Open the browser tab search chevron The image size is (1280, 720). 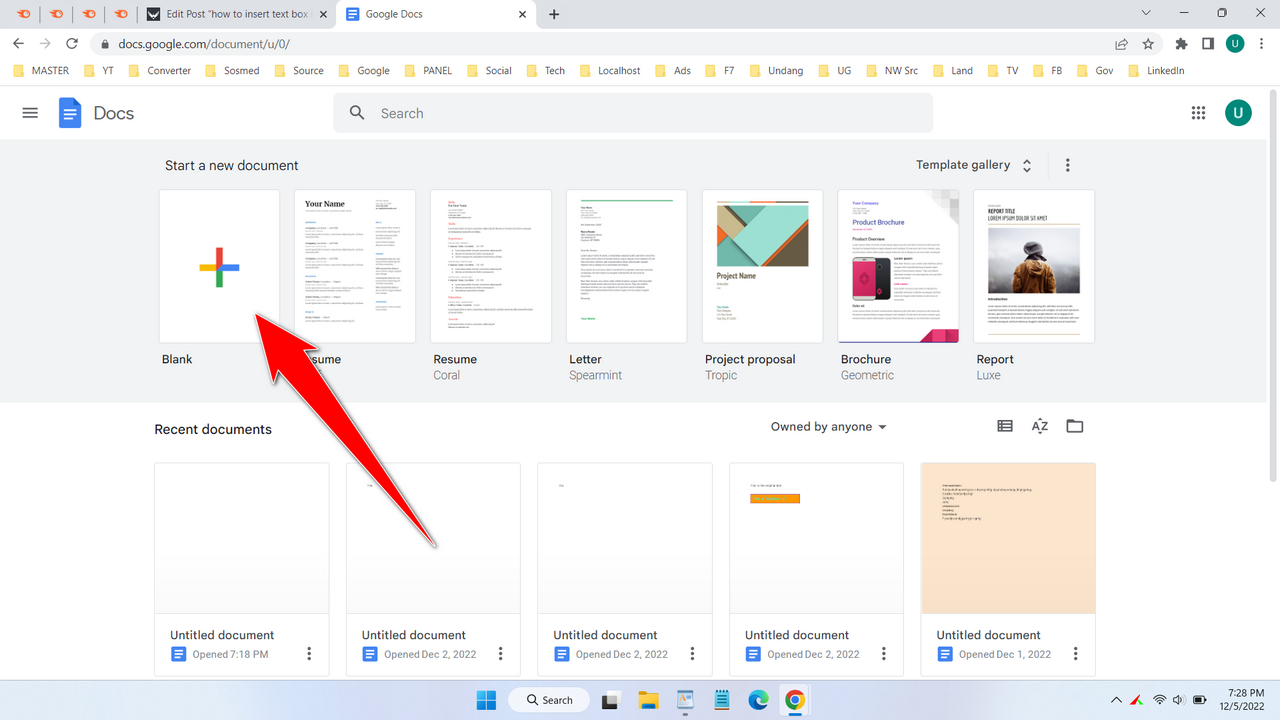click(x=1145, y=14)
